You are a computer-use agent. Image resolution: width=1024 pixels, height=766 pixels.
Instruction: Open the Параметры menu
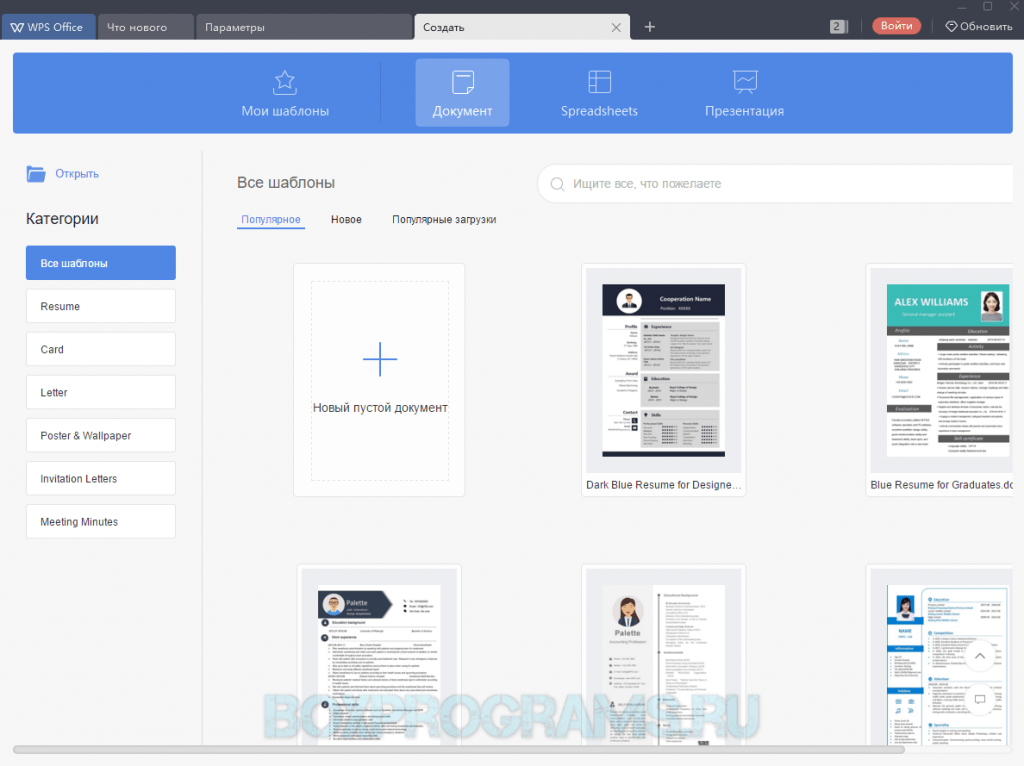[x=234, y=27]
